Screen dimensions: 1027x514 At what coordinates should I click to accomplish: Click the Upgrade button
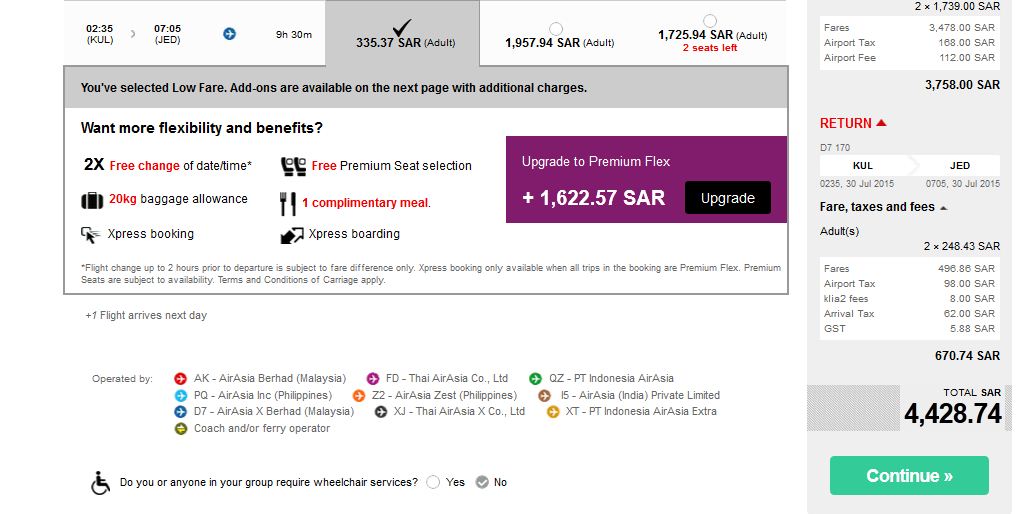click(727, 198)
